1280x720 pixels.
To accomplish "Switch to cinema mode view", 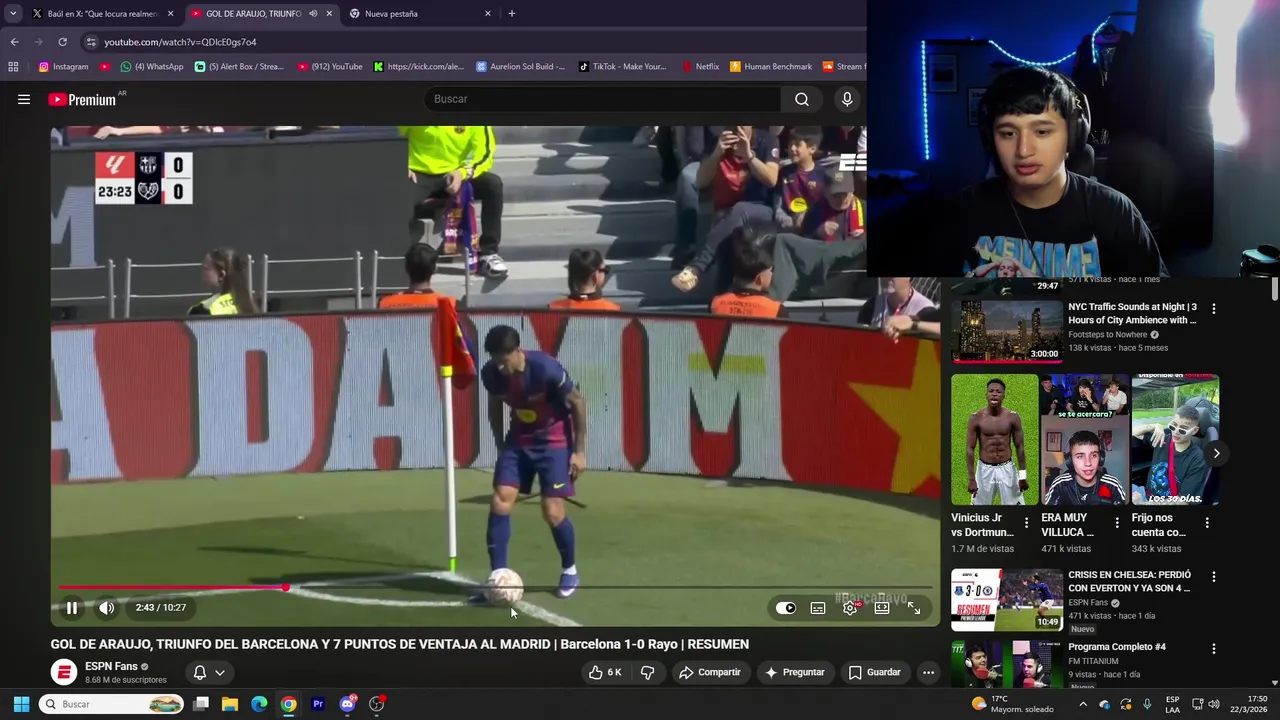I will click(x=882, y=608).
